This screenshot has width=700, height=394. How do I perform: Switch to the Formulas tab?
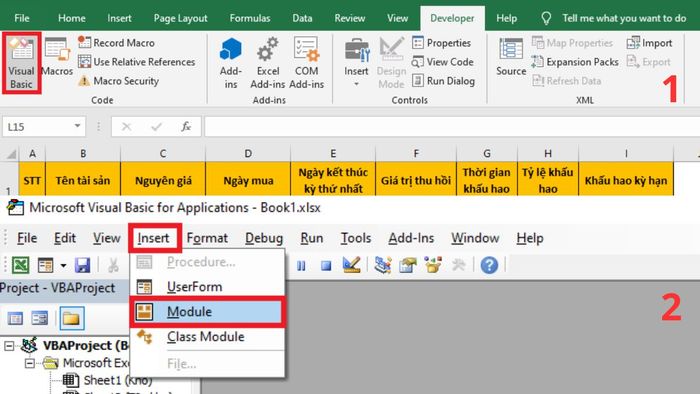(250, 18)
